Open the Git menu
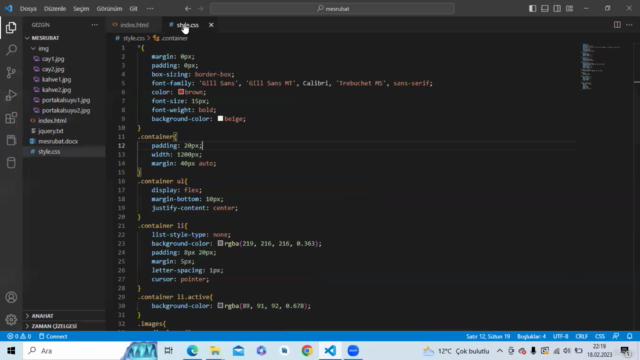640x360 pixels. (x=133, y=9)
